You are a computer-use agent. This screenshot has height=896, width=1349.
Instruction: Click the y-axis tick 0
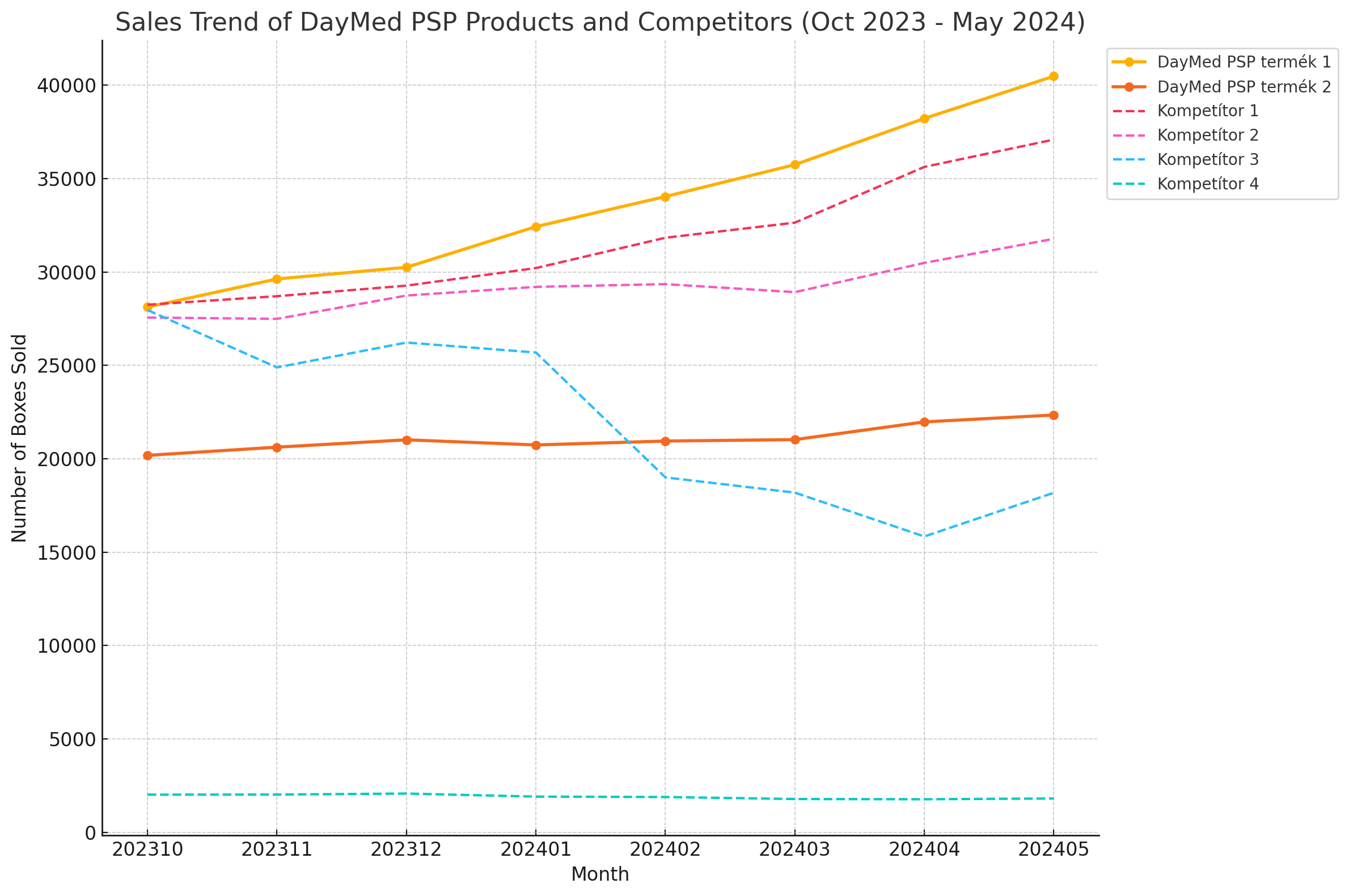coord(90,834)
